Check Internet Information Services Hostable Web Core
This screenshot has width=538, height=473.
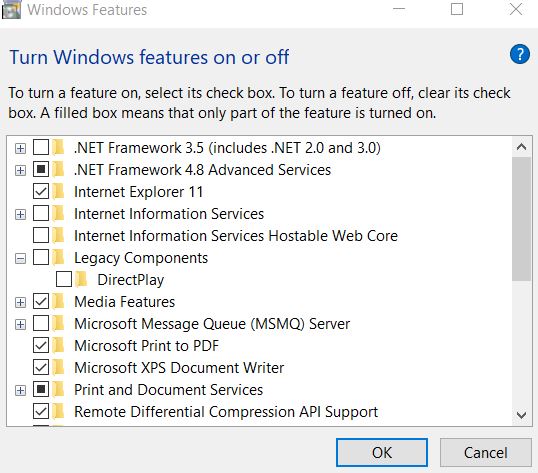(41, 235)
